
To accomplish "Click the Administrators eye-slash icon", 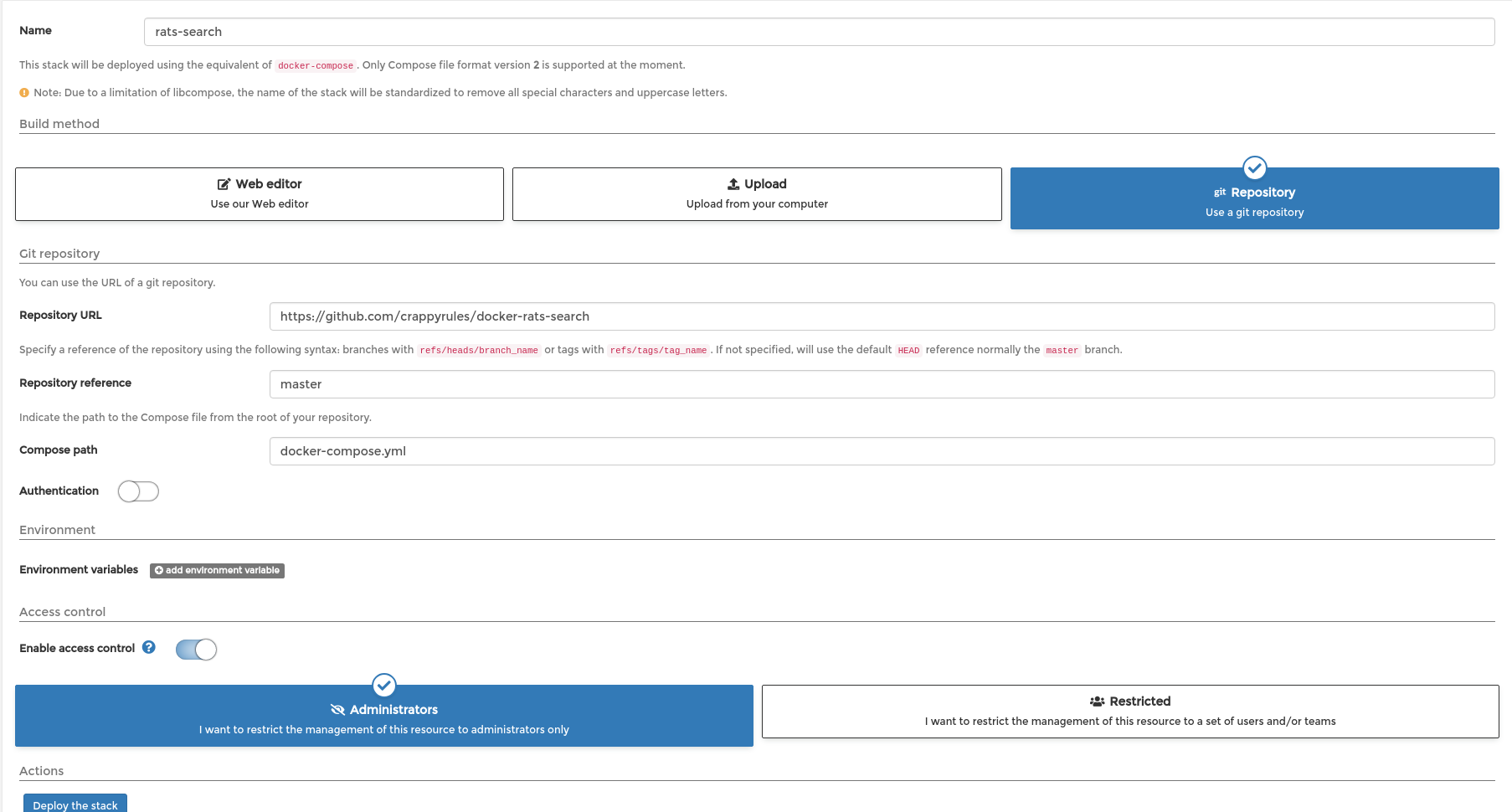I will pos(338,710).
